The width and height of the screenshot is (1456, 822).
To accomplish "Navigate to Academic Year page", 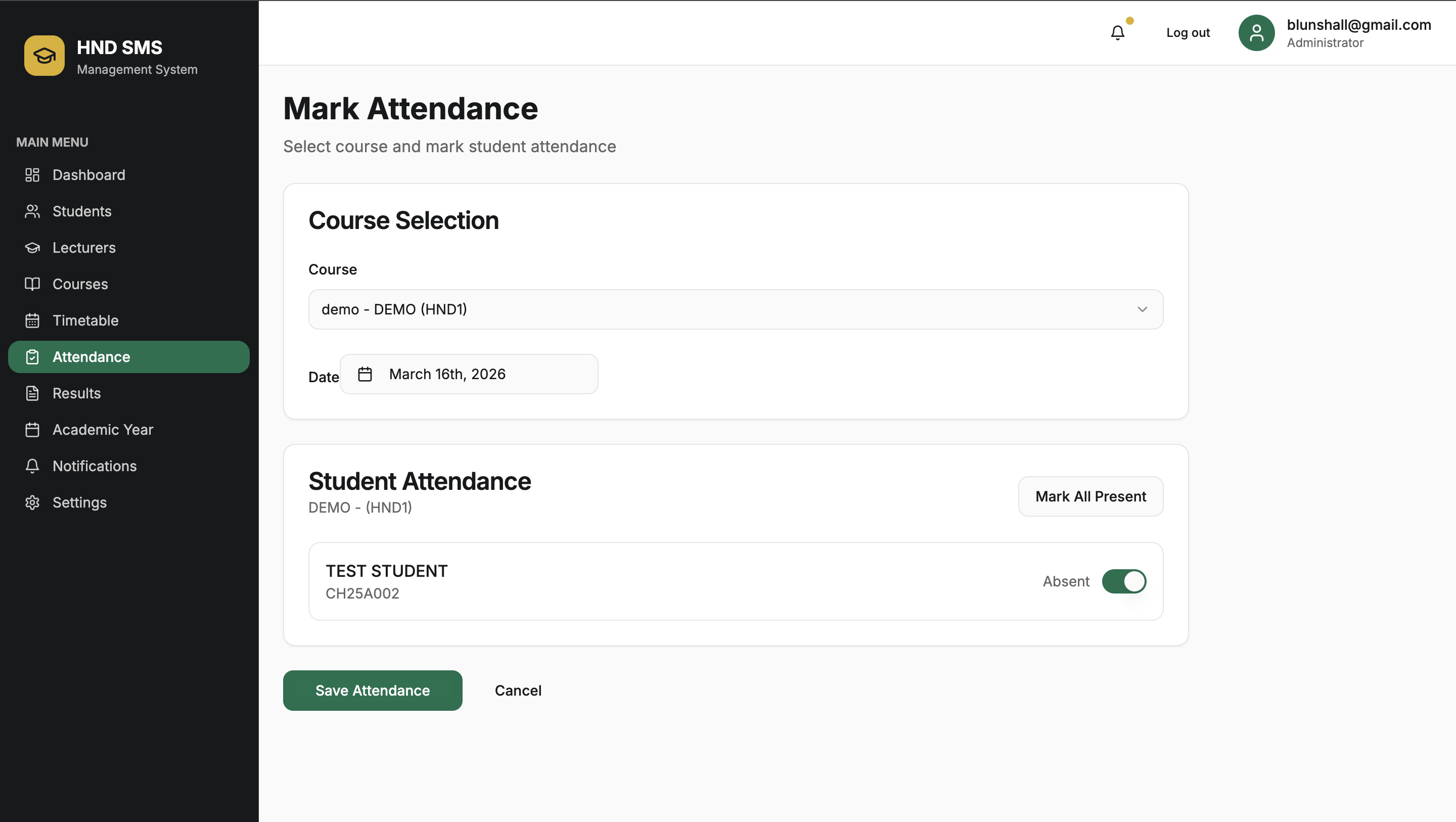I will (103, 430).
